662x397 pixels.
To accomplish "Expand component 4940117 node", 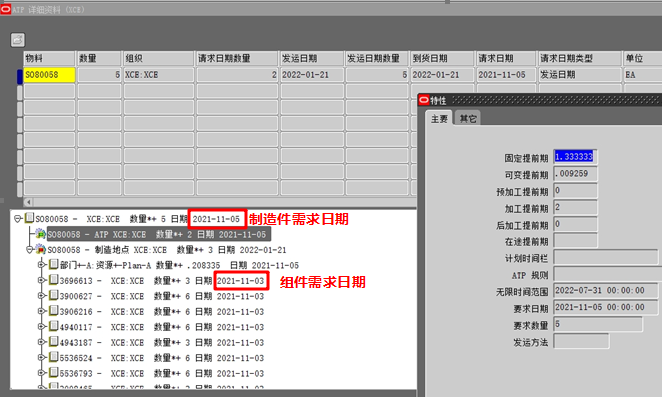I will pos(41,326).
